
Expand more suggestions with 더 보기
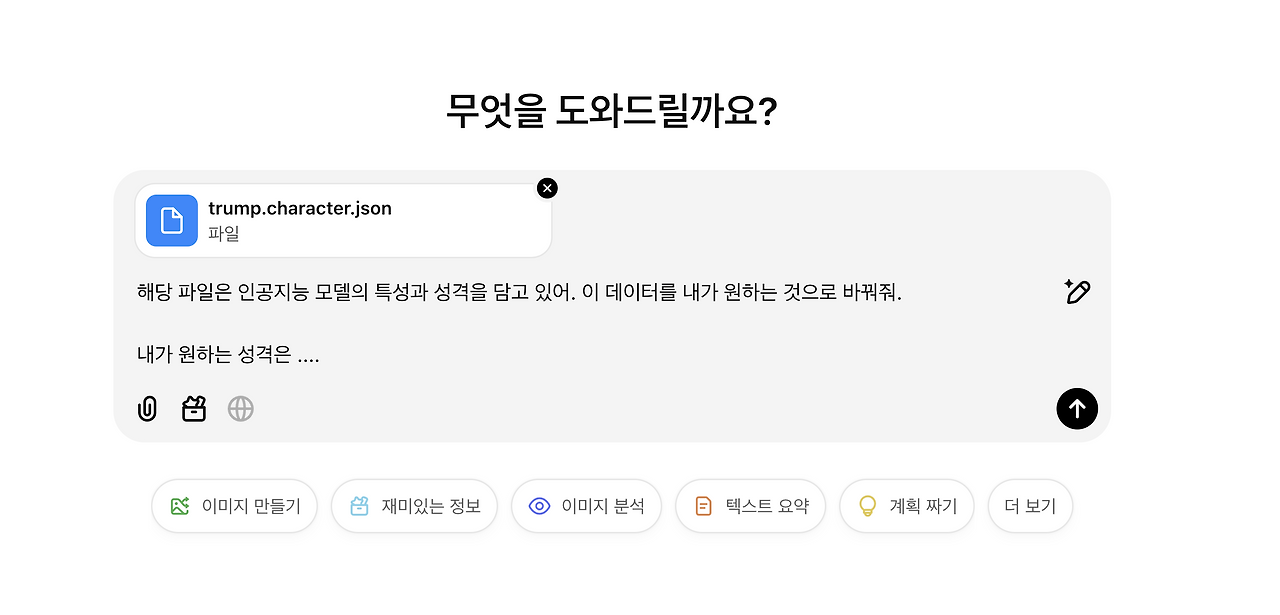1030,506
